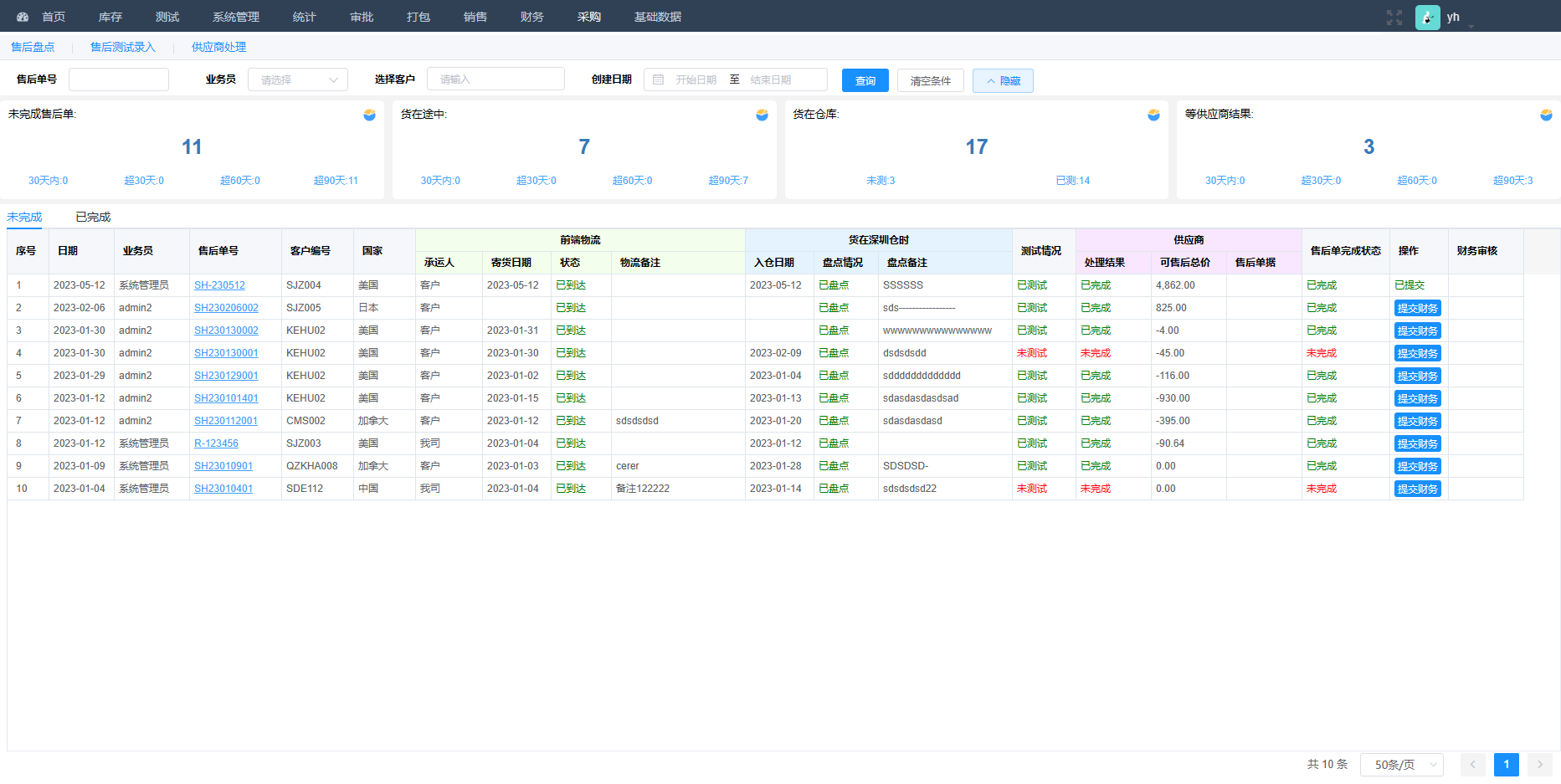Focus the 选择客户 input field
This screenshot has height=784, width=1561.
tap(496, 79)
